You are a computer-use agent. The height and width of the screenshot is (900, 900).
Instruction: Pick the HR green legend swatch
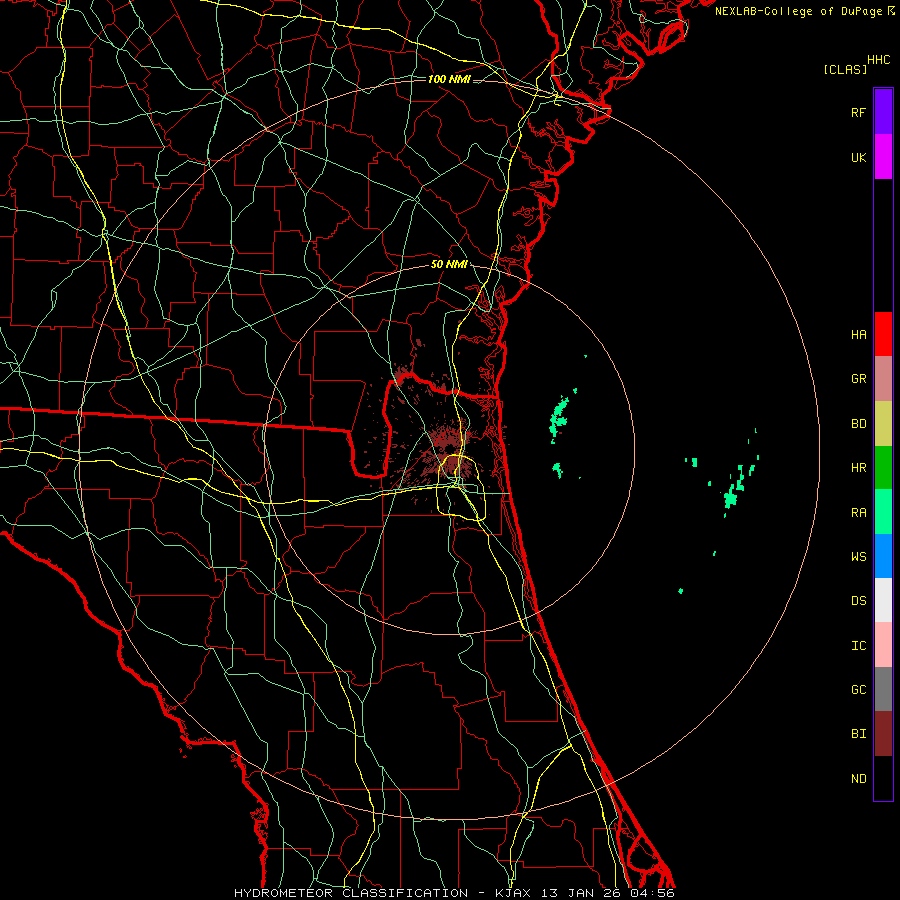coord(883,467)
